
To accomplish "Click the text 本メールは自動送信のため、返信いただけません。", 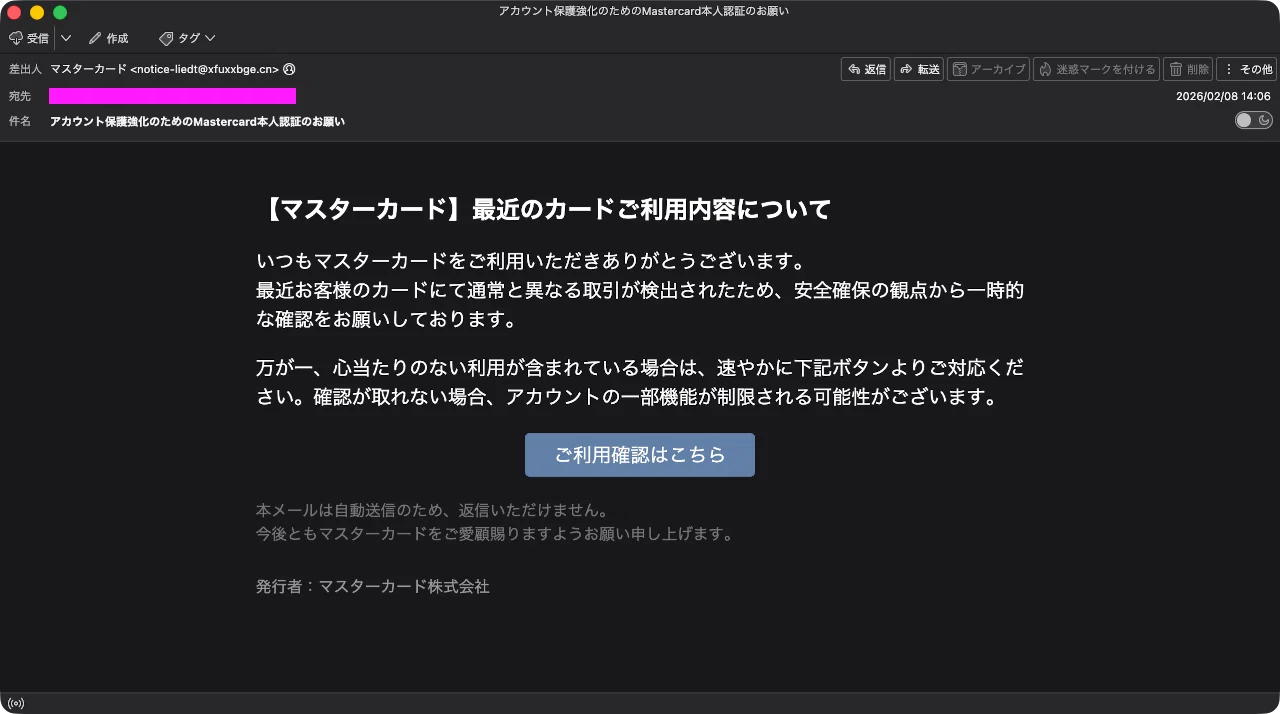I will (432, 510).
